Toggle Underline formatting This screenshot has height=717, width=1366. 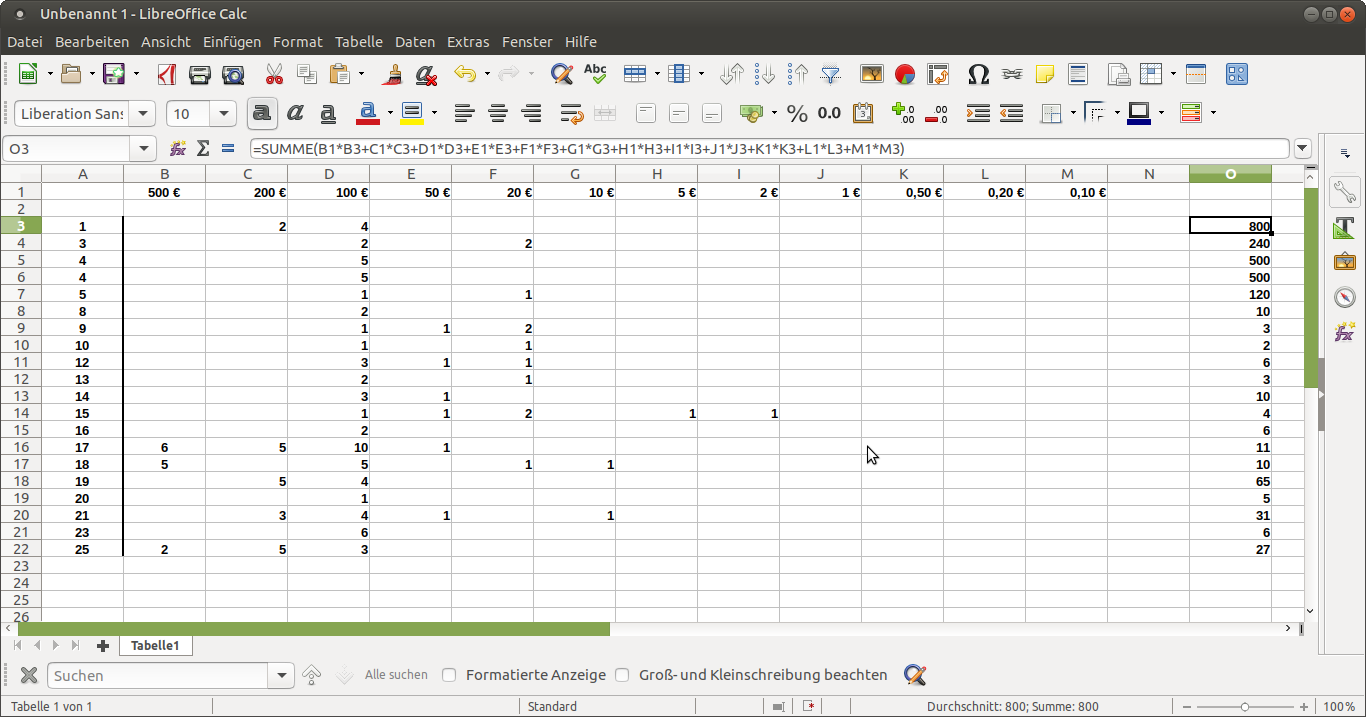[328, 113]
